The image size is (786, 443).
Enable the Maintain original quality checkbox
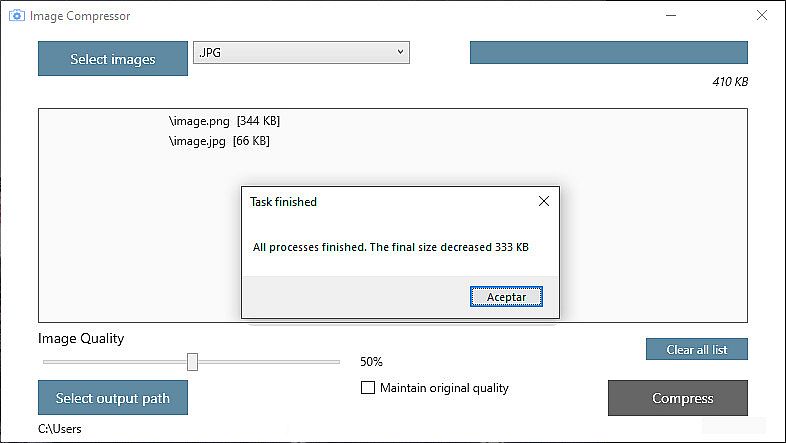pyautogui.click(x=368, y=388)
